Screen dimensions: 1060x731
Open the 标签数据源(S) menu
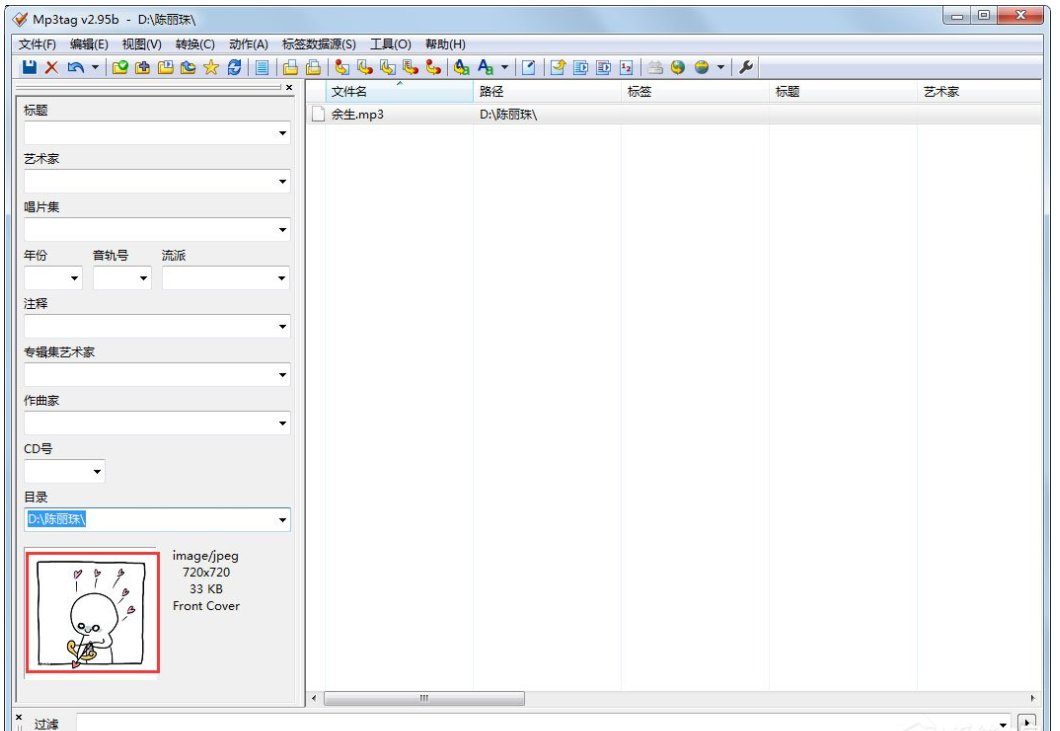point(319,44)
